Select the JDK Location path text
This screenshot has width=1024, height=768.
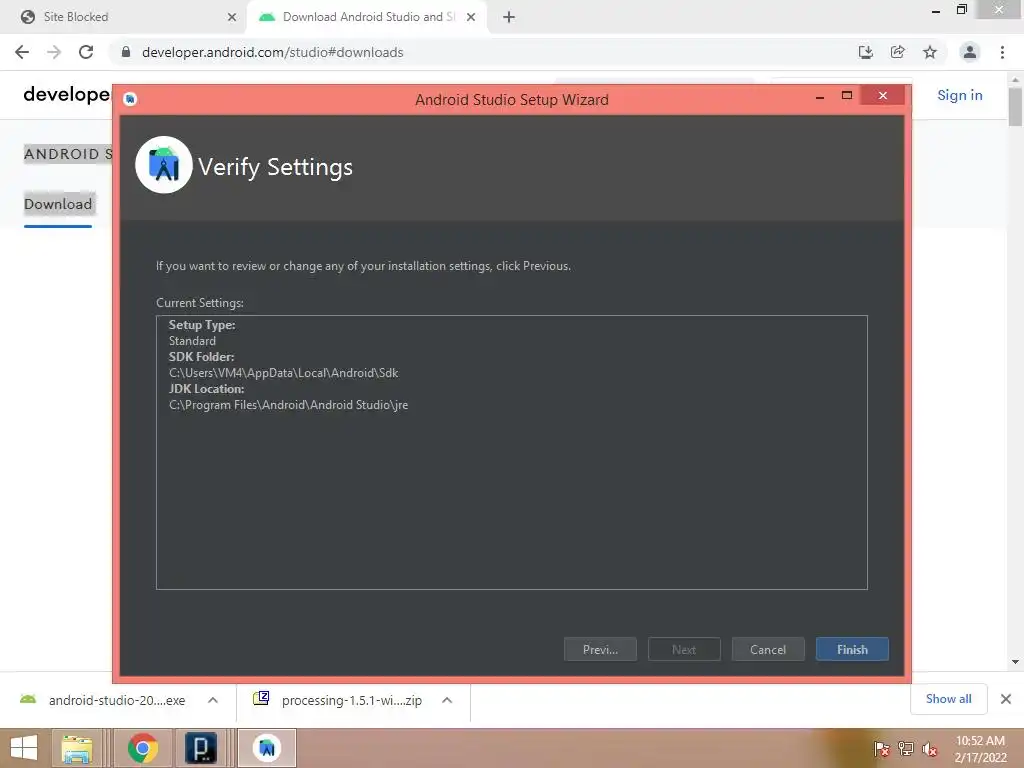pyautogui.click(x=288, y=405)
